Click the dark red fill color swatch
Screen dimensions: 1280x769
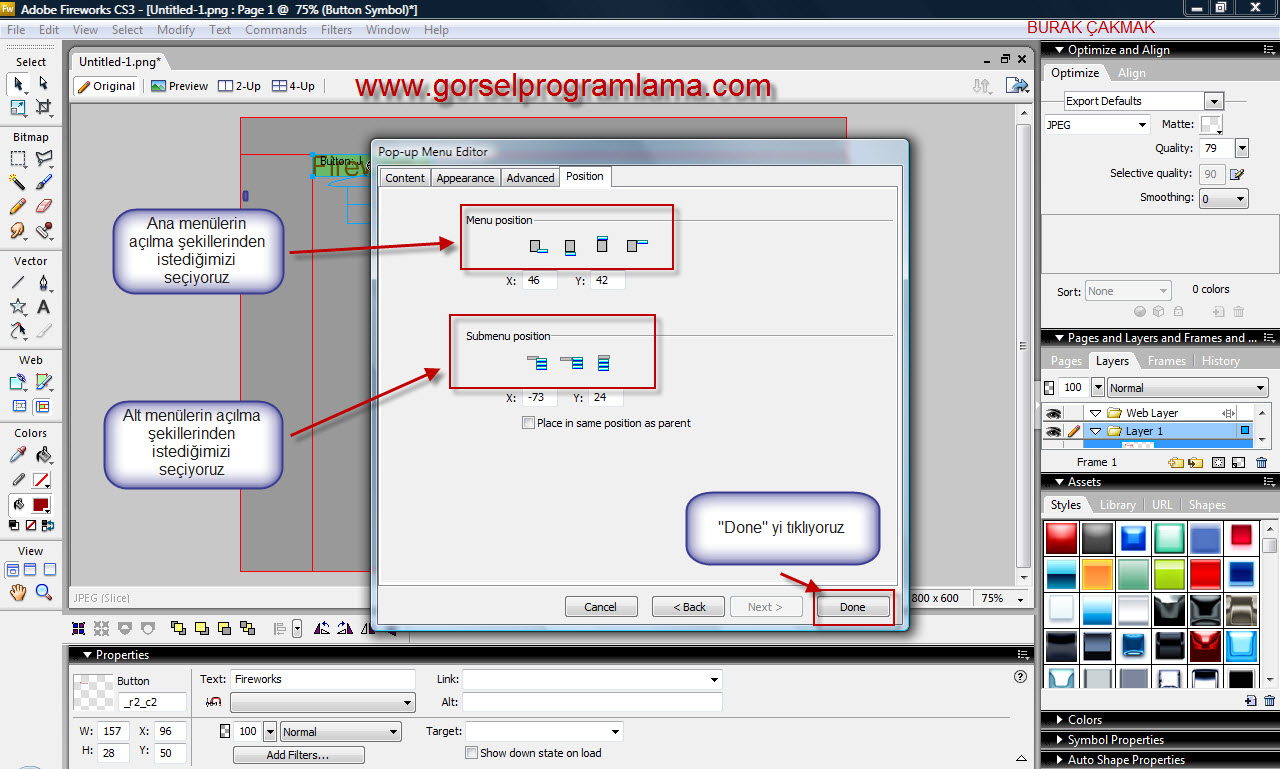(42, 505)
